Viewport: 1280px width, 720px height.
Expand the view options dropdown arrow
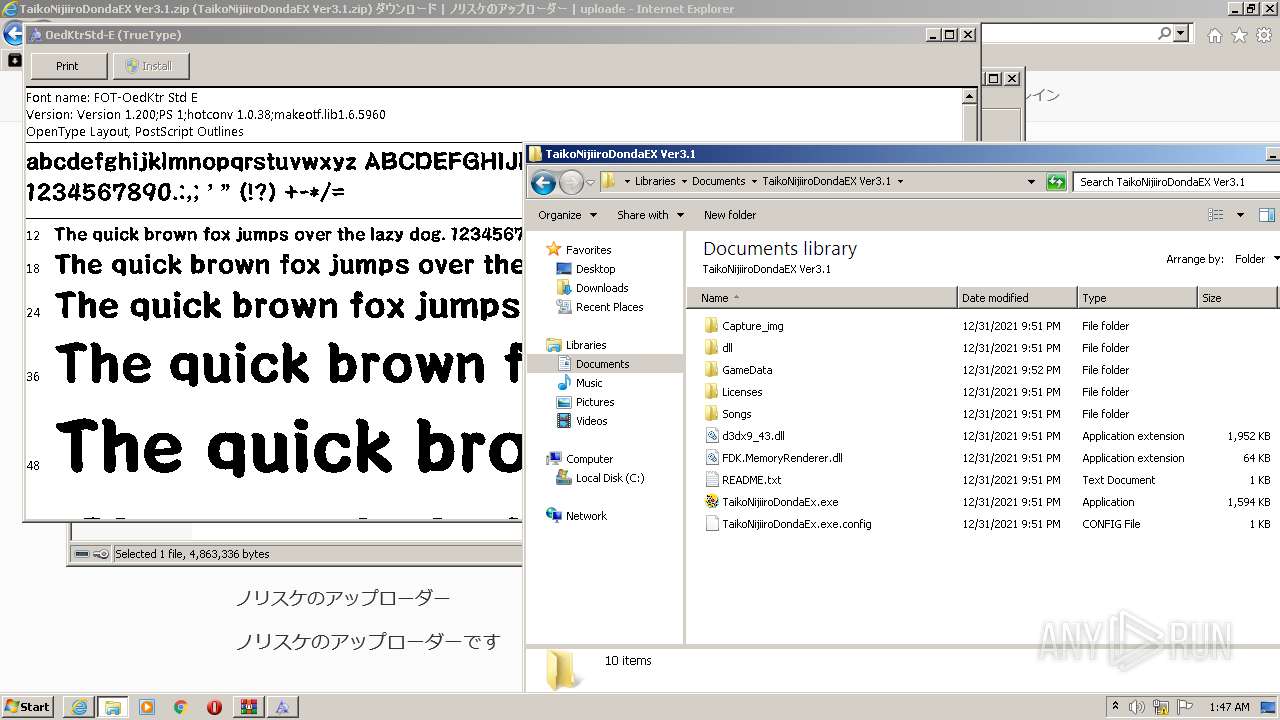click(x=1240, y=215)
